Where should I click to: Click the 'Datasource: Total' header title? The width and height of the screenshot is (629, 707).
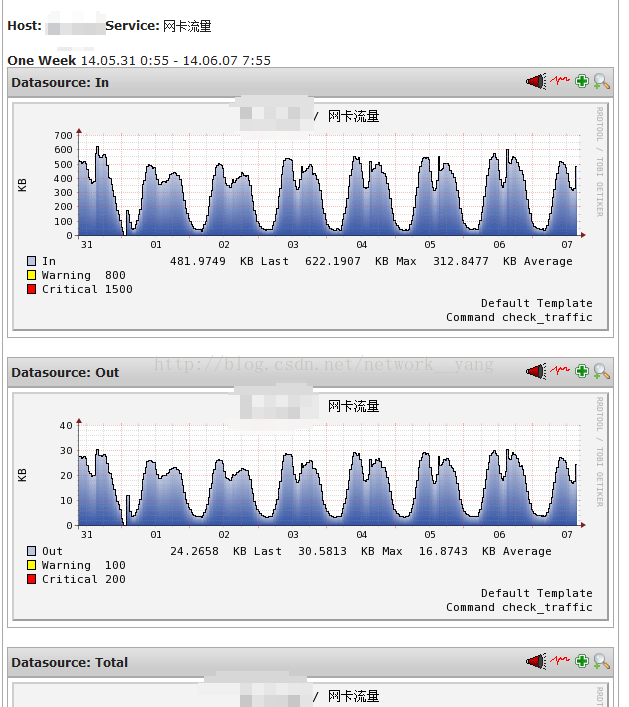pos(70,662)
